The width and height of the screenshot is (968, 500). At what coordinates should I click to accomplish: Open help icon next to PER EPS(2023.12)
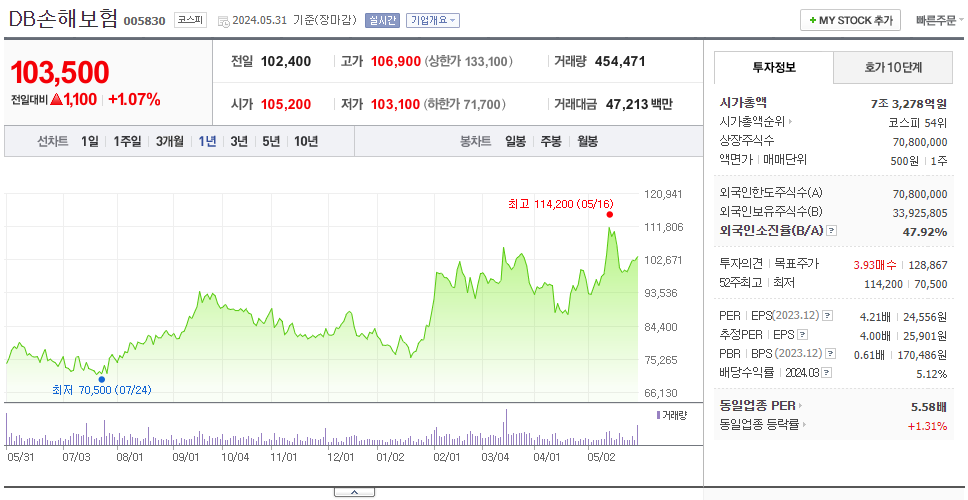coord(828,316)
